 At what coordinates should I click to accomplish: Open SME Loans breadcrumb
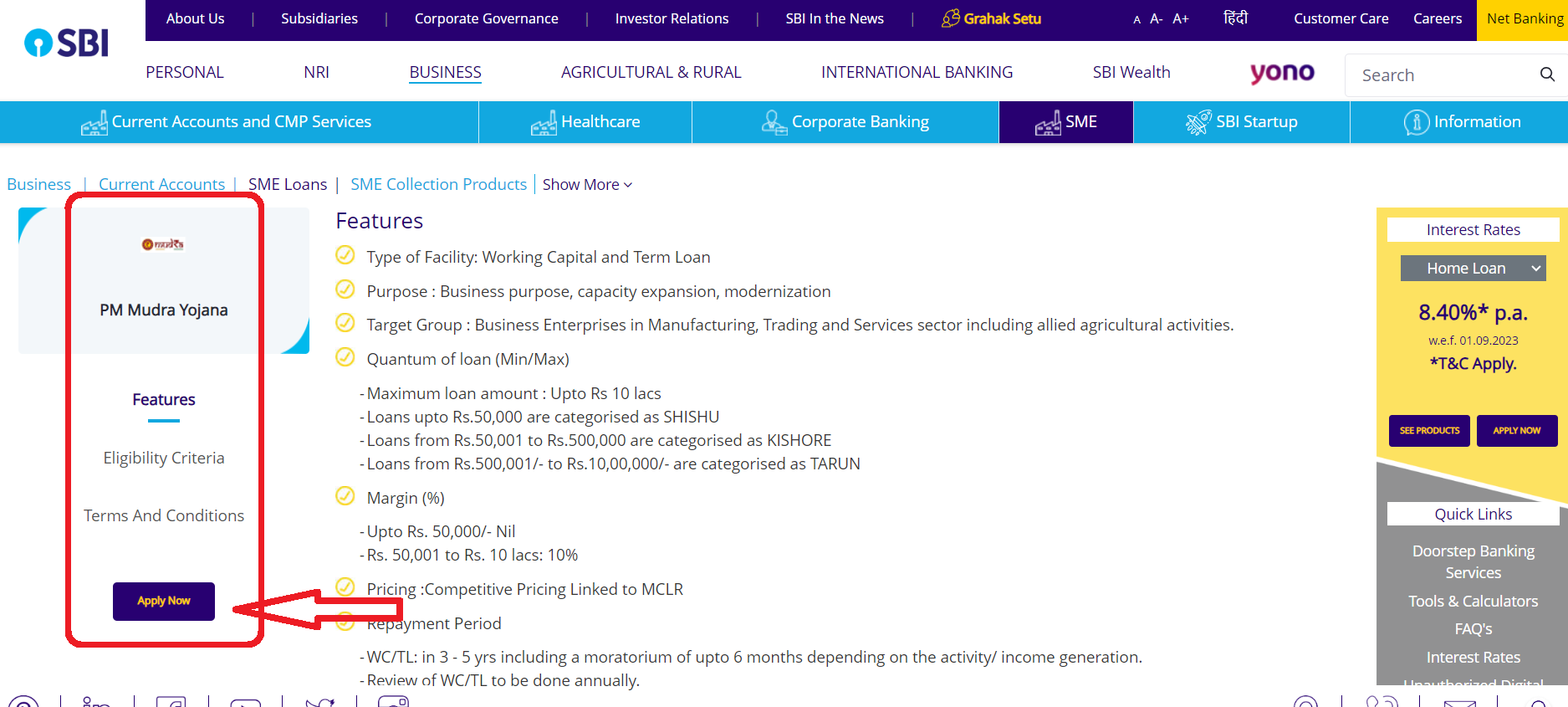click(x=288, y=184)
